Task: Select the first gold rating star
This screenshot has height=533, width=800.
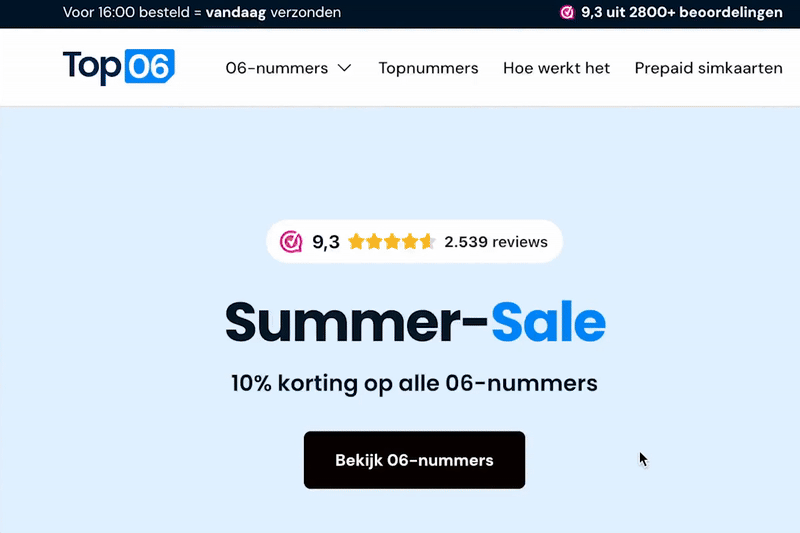Action: pyautogui.click(x=357, y=241)
